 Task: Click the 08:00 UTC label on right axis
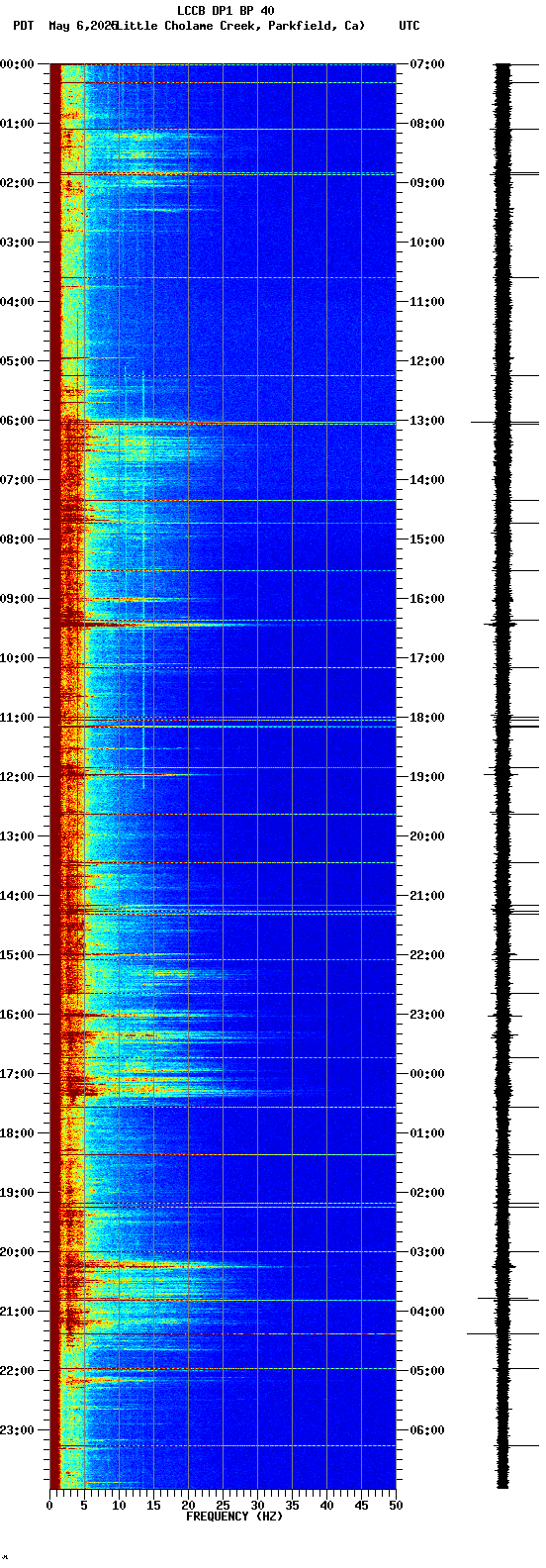pos(427,124)
